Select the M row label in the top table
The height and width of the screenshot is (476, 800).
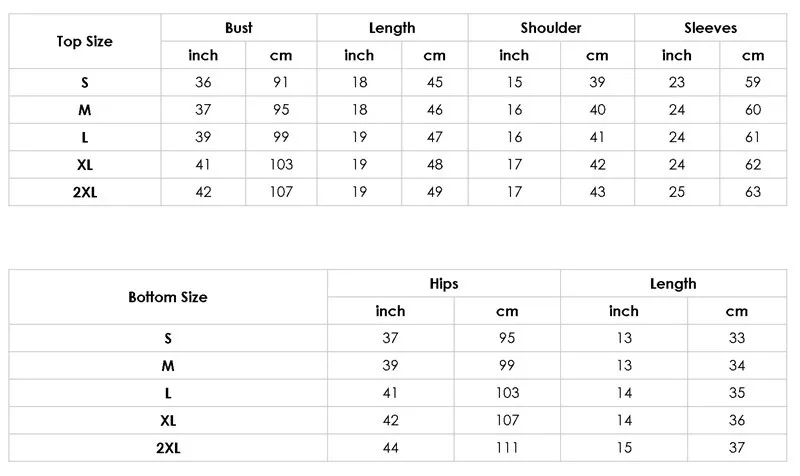pos(85,110)
